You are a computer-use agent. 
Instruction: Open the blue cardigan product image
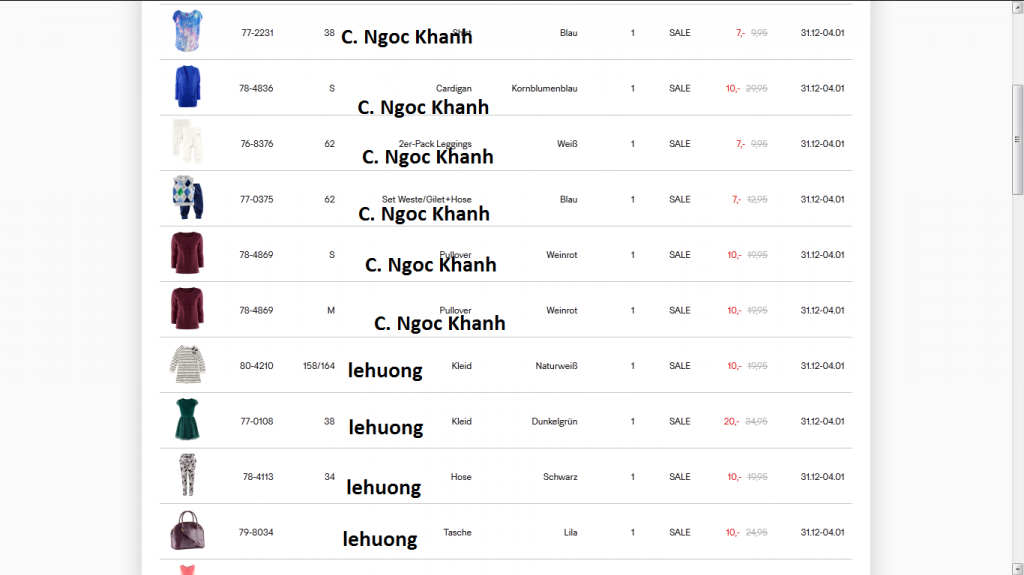click(187, 87)
